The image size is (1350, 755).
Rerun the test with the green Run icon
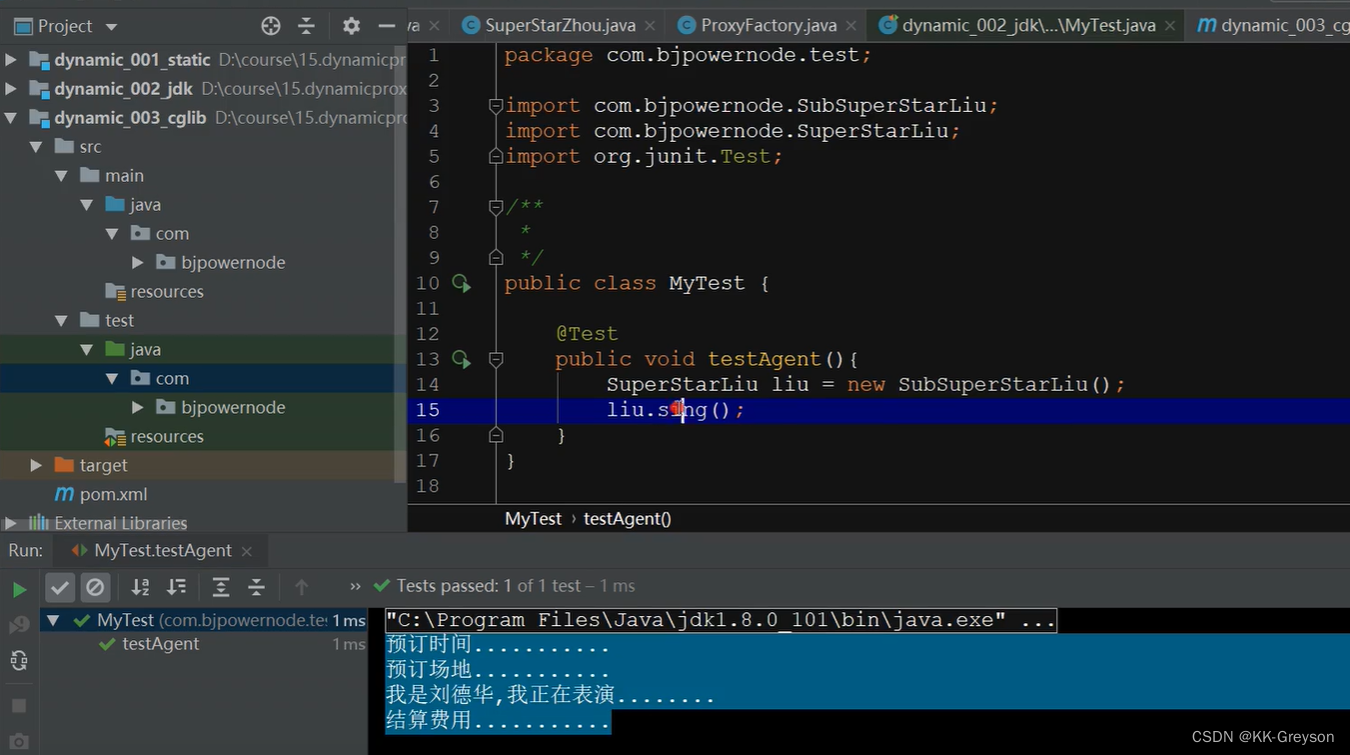click(19, 589)
